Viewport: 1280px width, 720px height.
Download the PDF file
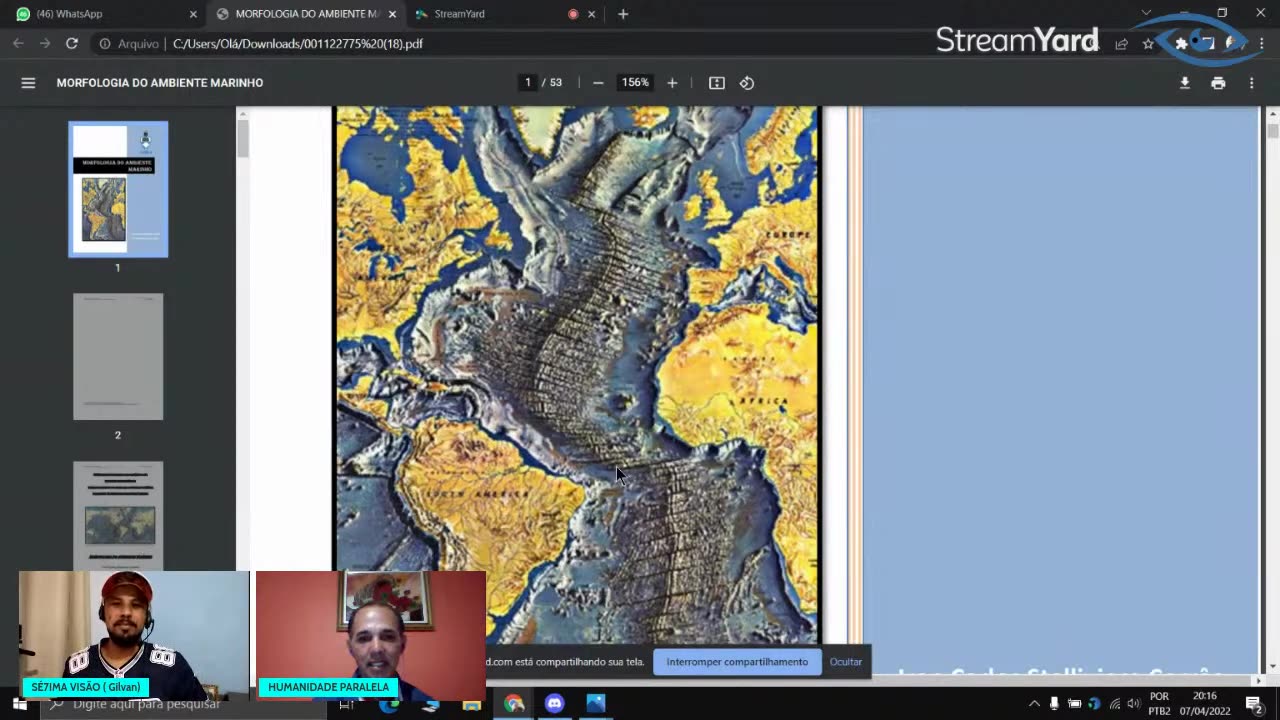coord(1185,83)
